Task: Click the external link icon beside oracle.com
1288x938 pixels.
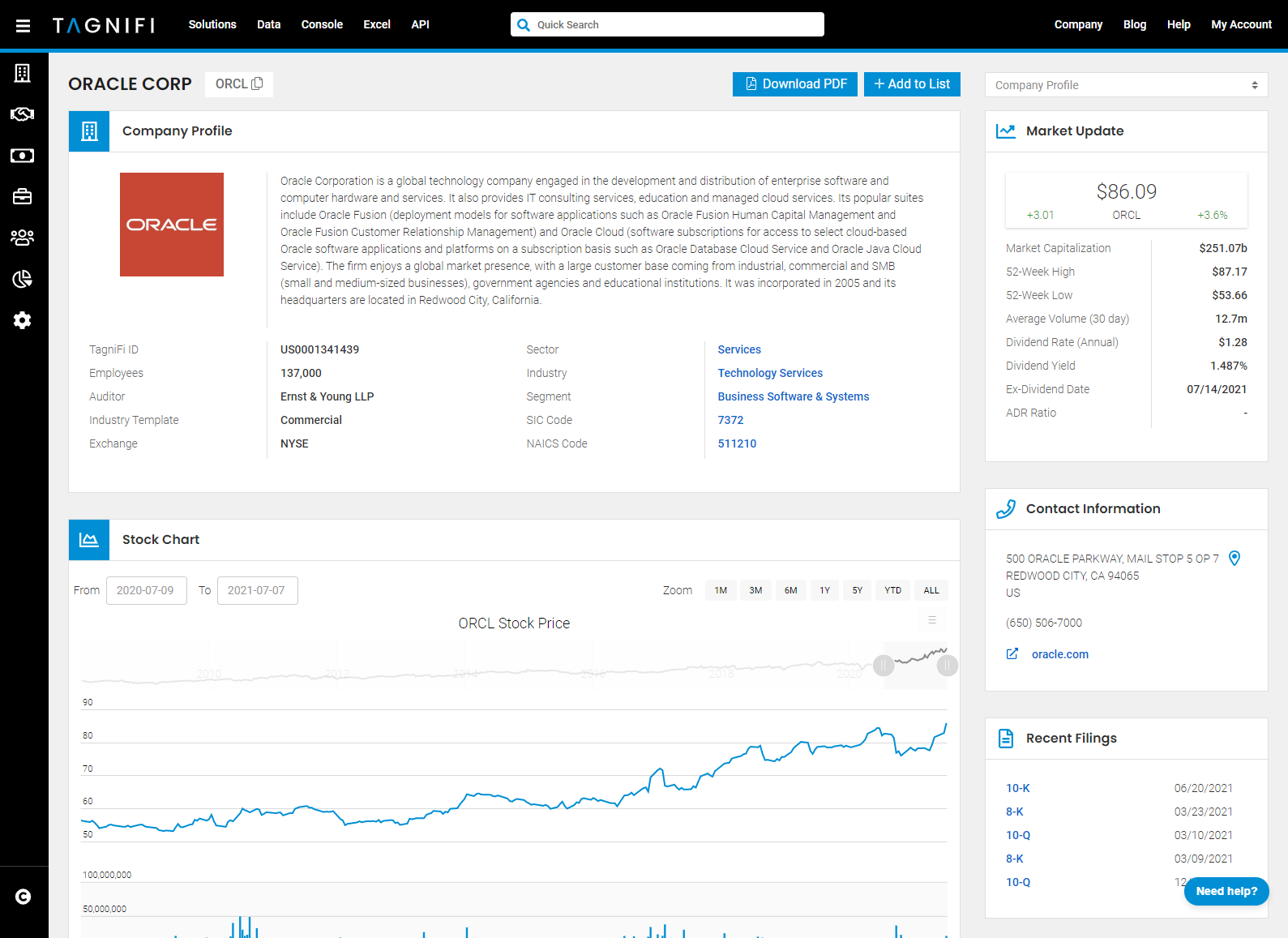Action: (x=1012, y=654)
